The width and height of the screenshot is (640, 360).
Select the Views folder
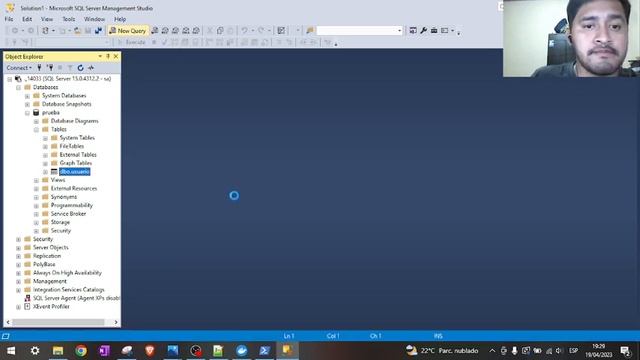(58, 180)
